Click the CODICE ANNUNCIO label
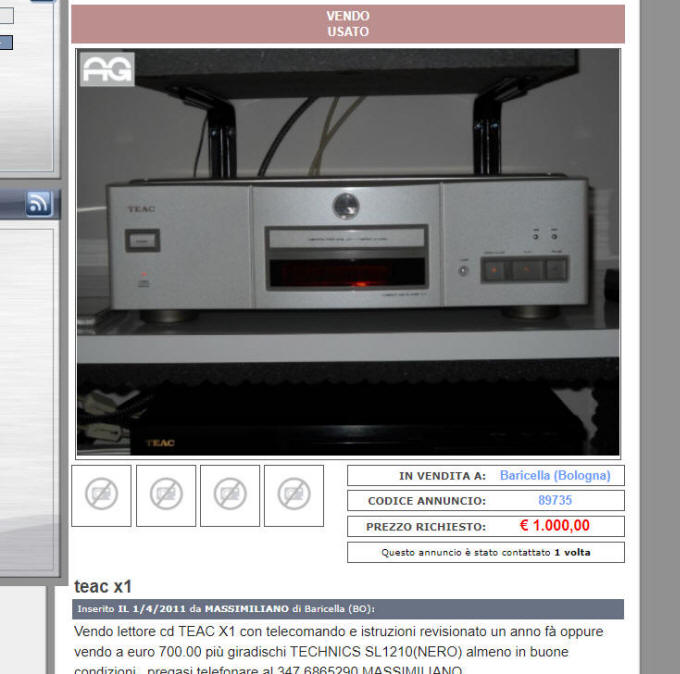 click(x=427, y=501)
